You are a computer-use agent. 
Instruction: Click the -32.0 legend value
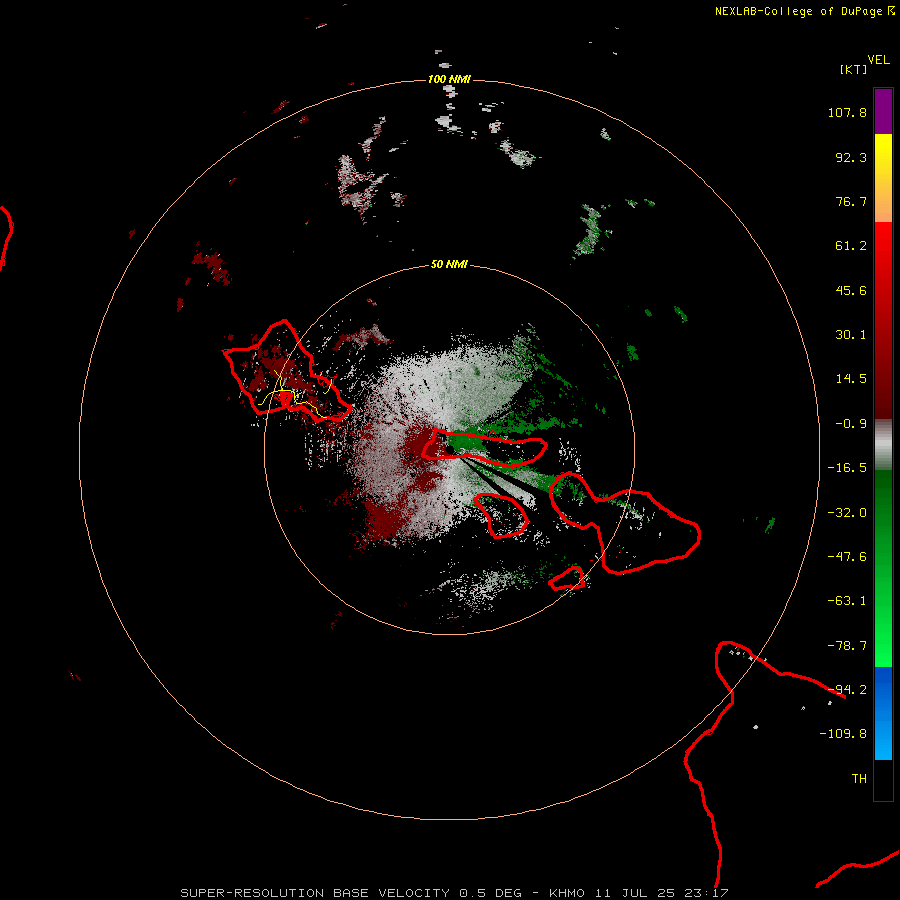pos(847,513)
